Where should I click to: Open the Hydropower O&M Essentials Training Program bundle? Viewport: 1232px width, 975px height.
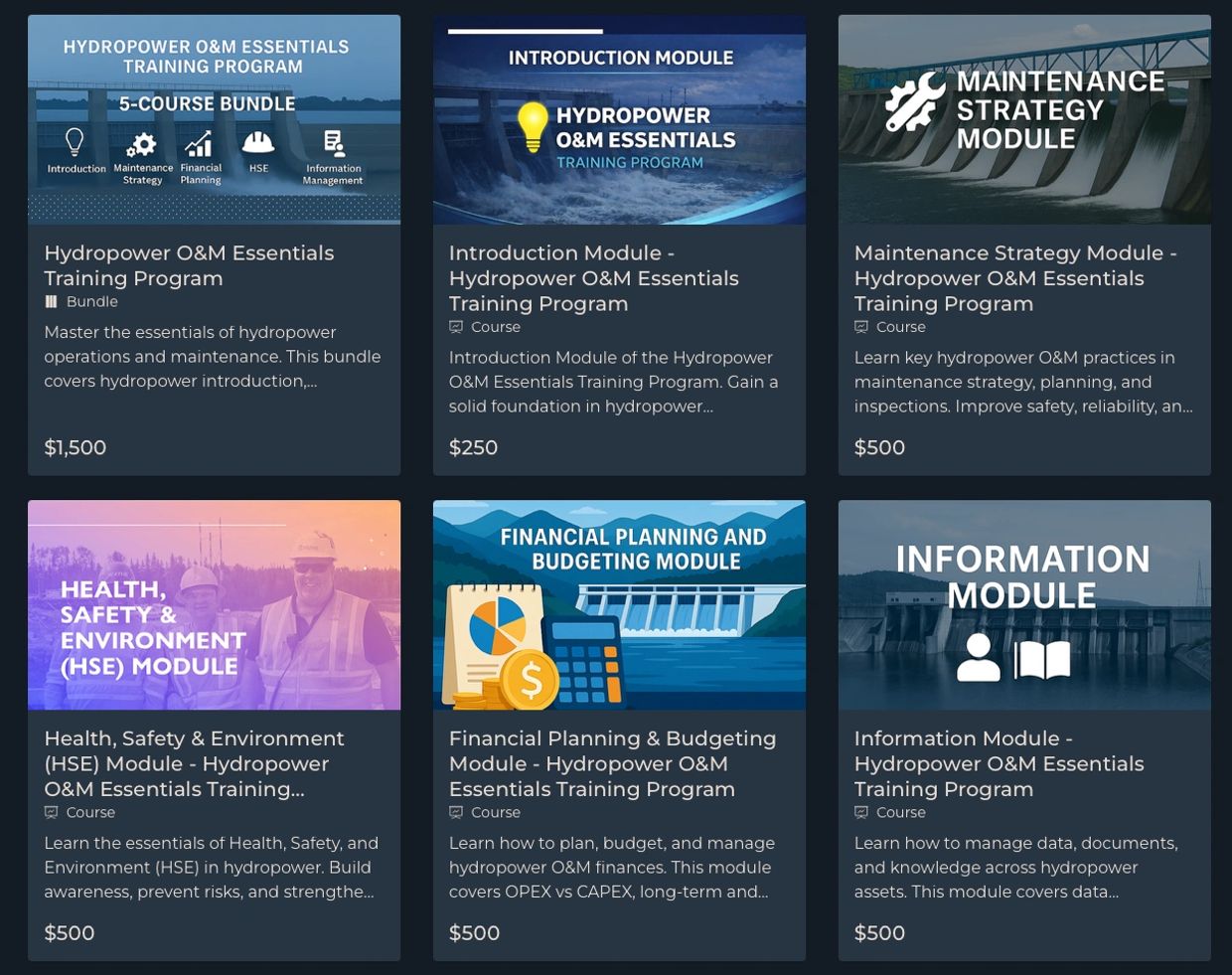pyautogui.click(x=189, y=265)
